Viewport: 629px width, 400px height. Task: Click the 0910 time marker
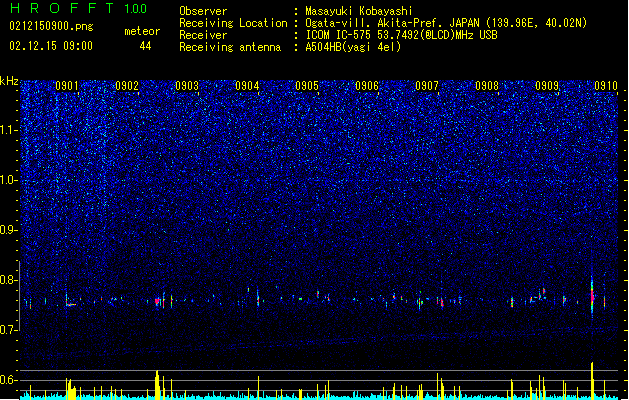[x=606, y=86]
